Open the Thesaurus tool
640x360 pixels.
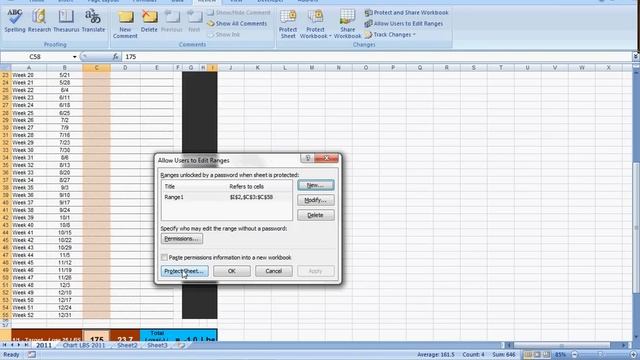[66, 21]
